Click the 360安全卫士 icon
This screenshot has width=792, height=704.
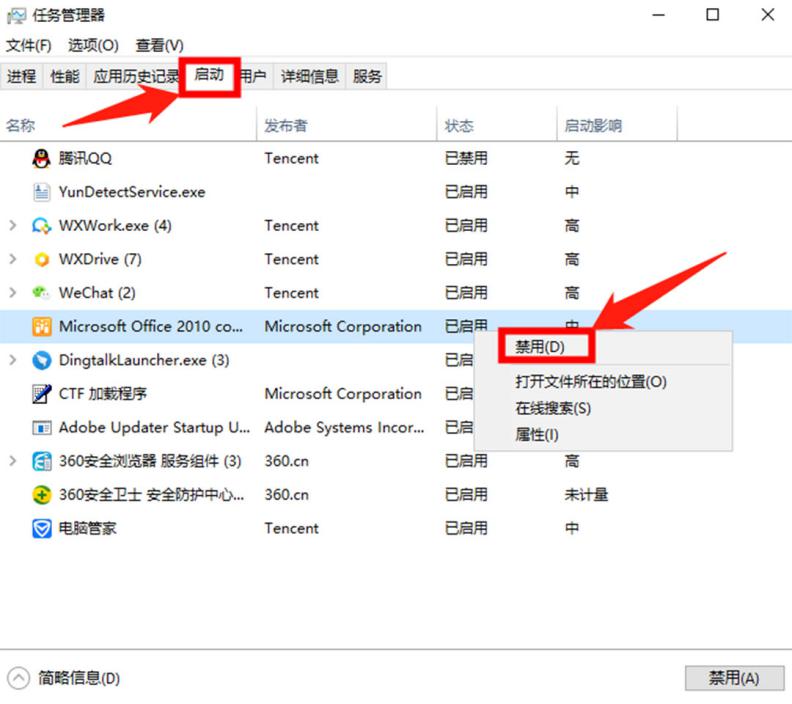(41, 494)
